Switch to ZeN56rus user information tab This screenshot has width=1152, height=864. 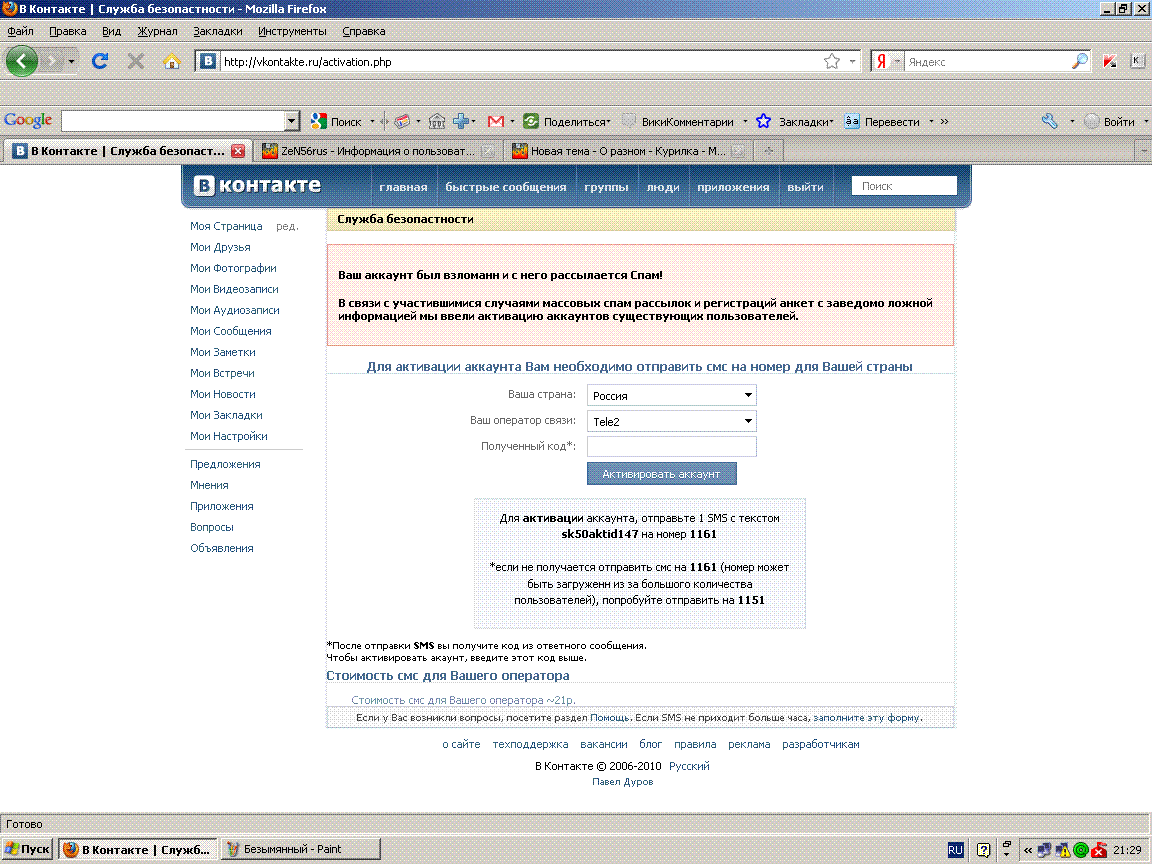point(378,151)
